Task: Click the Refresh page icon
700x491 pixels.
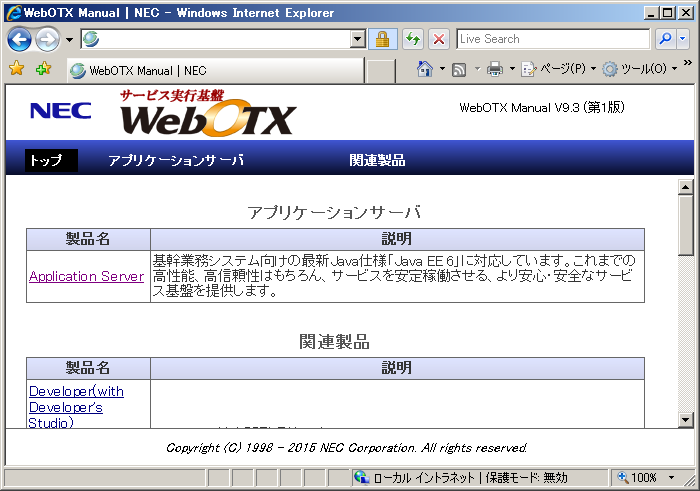Action: pyautogui.click(x=413, y=39)
